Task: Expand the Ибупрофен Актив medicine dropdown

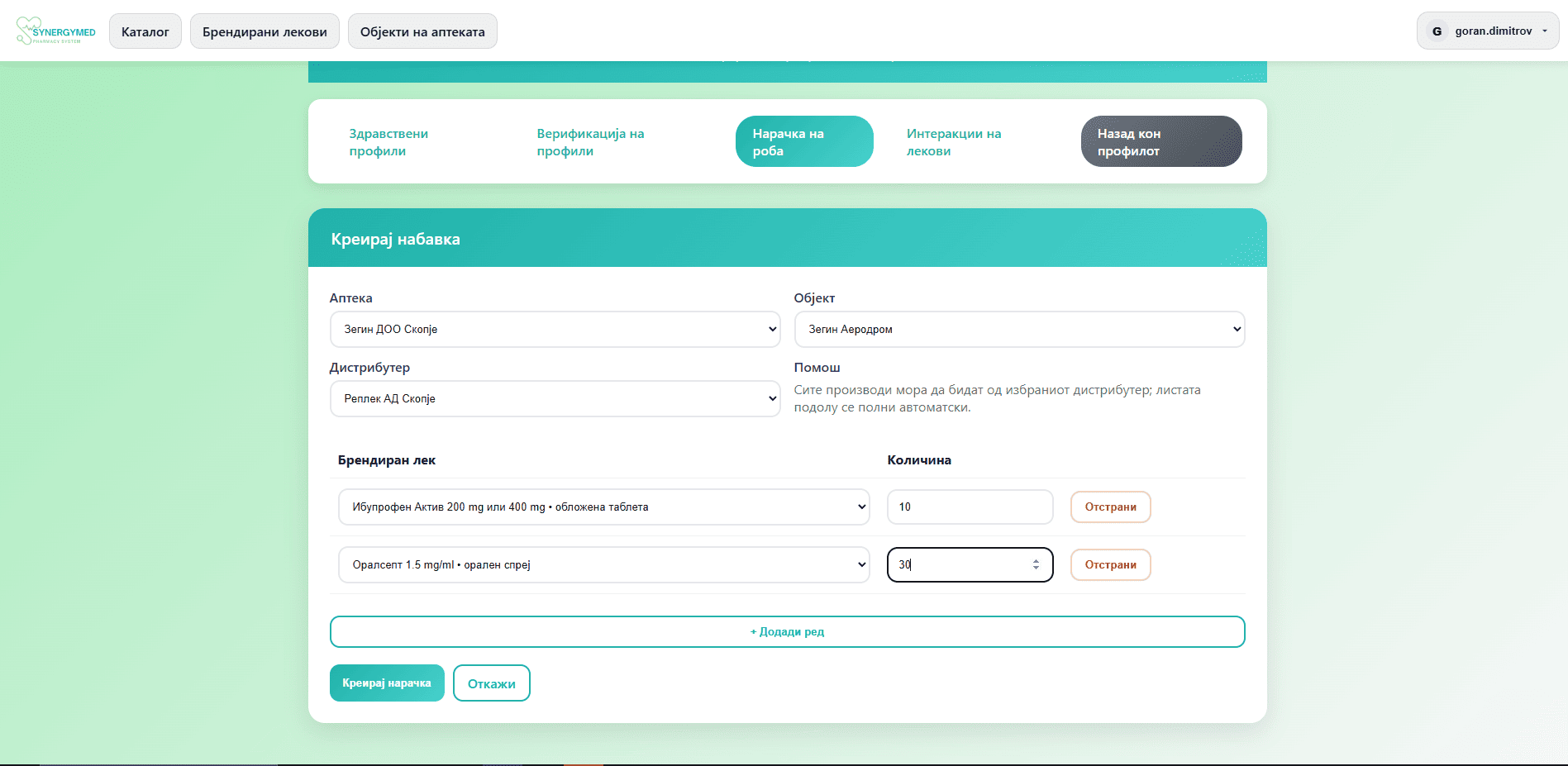Action: click(x=603, y=507)
